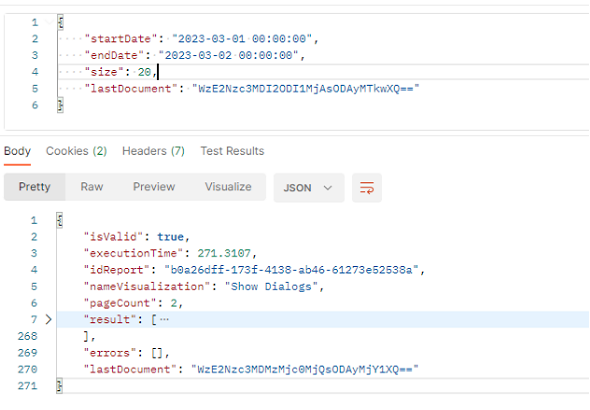The width and height of the screenshot is (590, 410).
Task: Click the "nameVisualization" key
Action: pyautogui.click(x=147, y=287)
